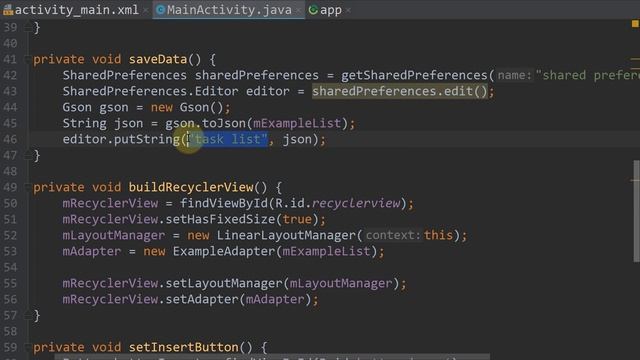The image size is (640, 360).
Task: Click the fold end marker at line 57
Action: click(x=27, y=315)
